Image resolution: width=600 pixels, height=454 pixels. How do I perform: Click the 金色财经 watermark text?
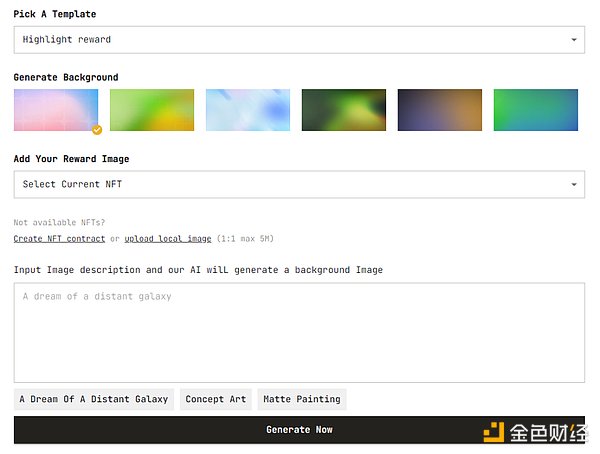tap(548, 431)
